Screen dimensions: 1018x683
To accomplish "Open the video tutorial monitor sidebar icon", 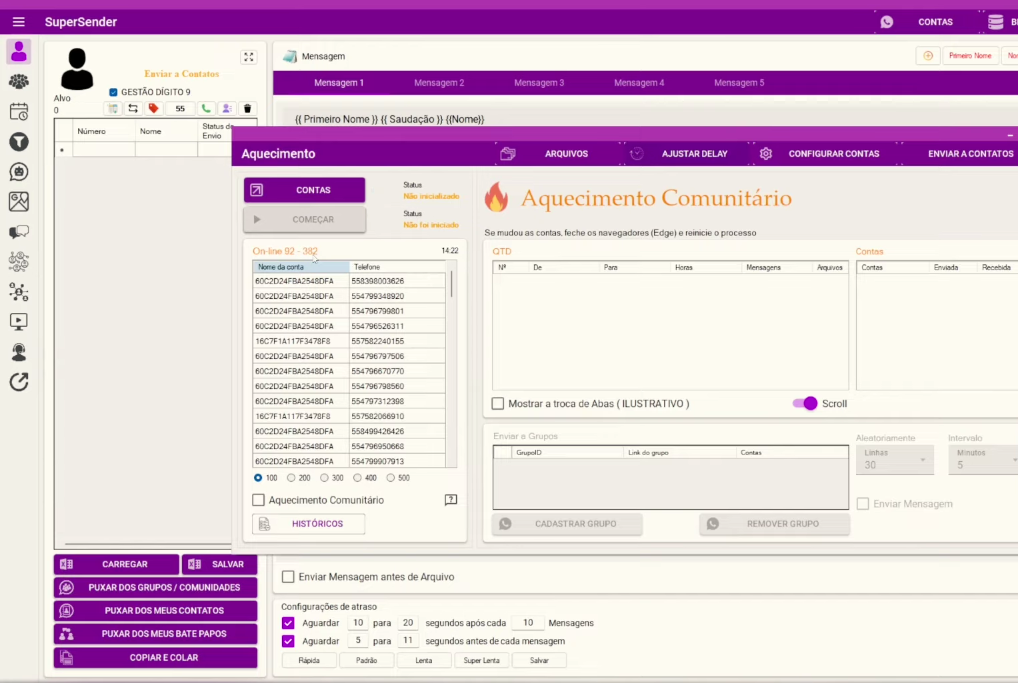I will click(x=19, y=322).
